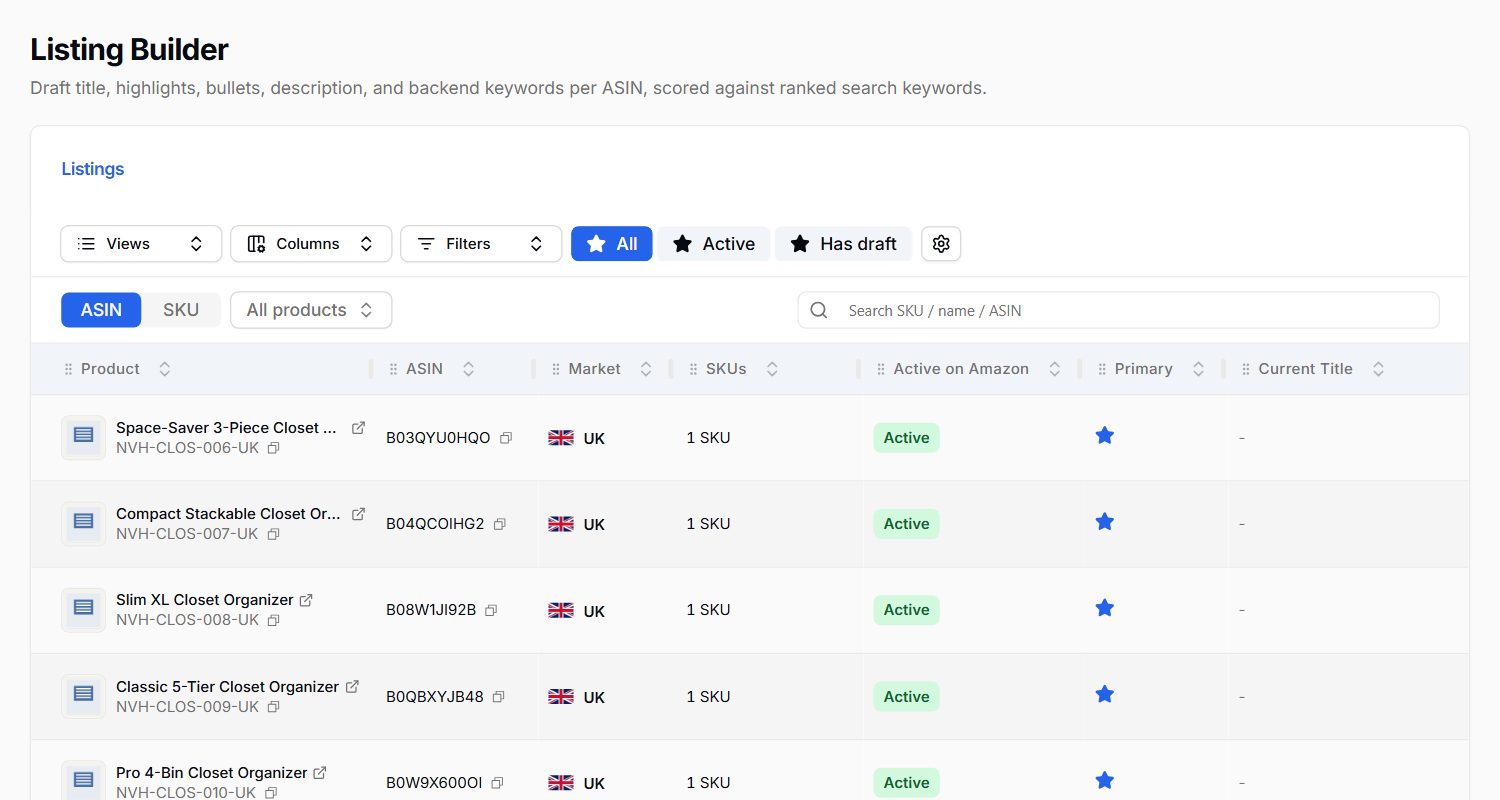Sort by Active on Amazon column
The image size is (1500, 800).
tap(1054, 369)
